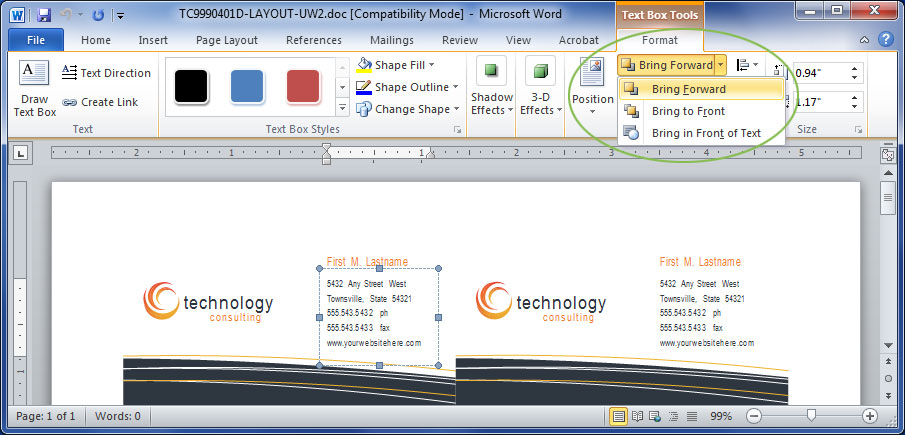Viewport: 905px width, 435px height.
Task: Minimize the ribbon using the caret icon
Action: pyautogui.click(x=865, y=40)
